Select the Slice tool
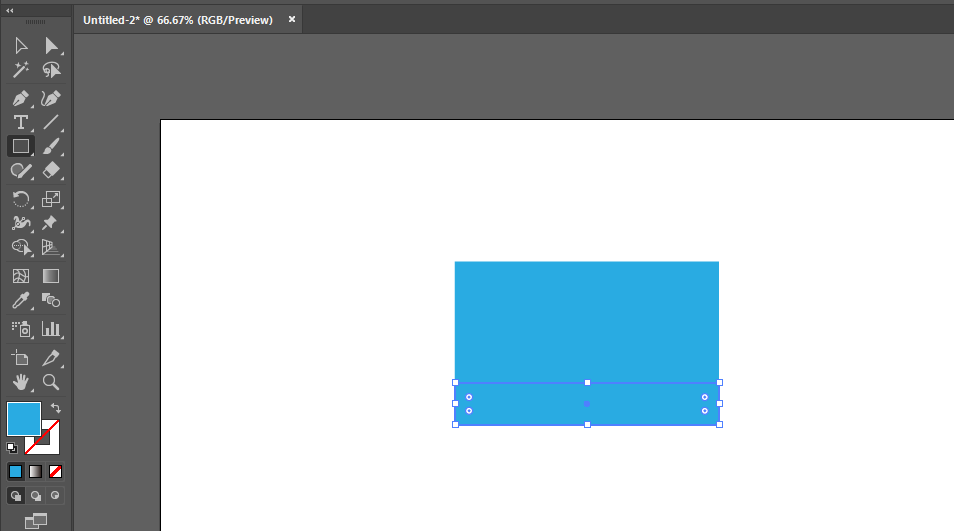This screenshot has height=531, width=954. [x=51, y=358]
